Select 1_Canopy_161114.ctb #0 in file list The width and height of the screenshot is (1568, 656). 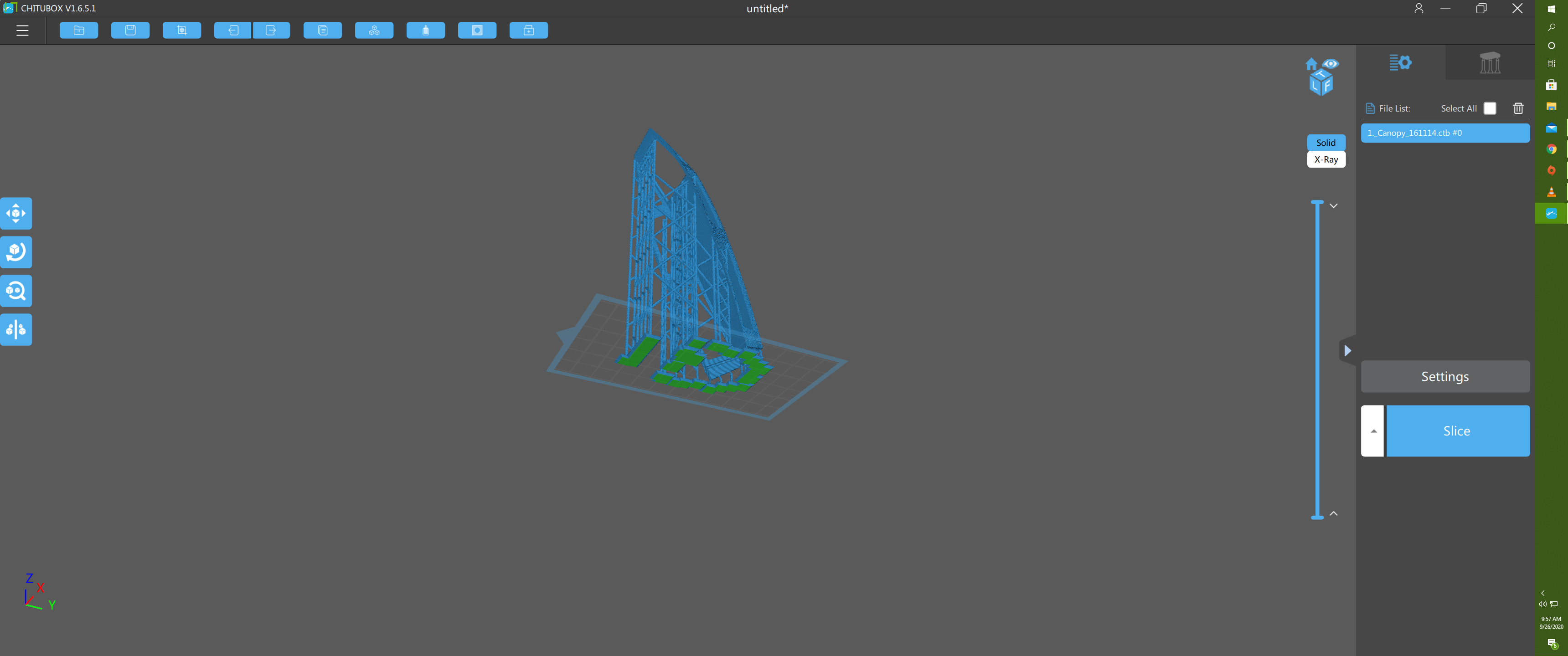pos(1445,133)
